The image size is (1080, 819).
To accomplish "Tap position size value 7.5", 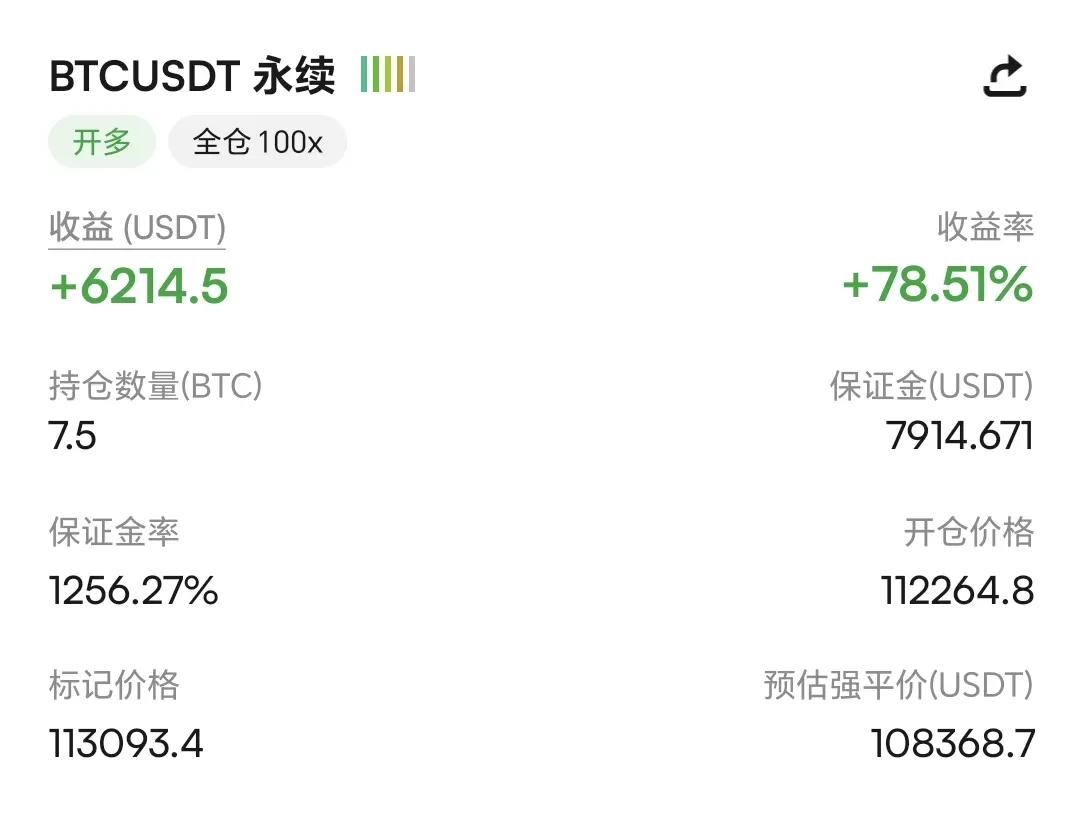I will 72,435.
